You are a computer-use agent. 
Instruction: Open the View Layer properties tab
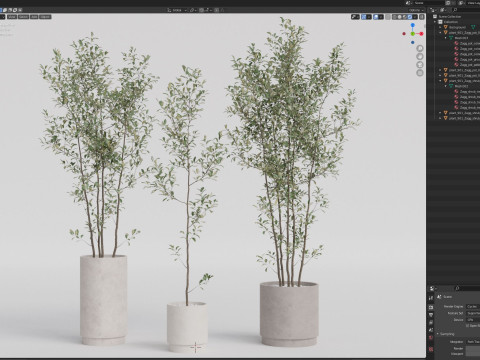coord(431,322)
